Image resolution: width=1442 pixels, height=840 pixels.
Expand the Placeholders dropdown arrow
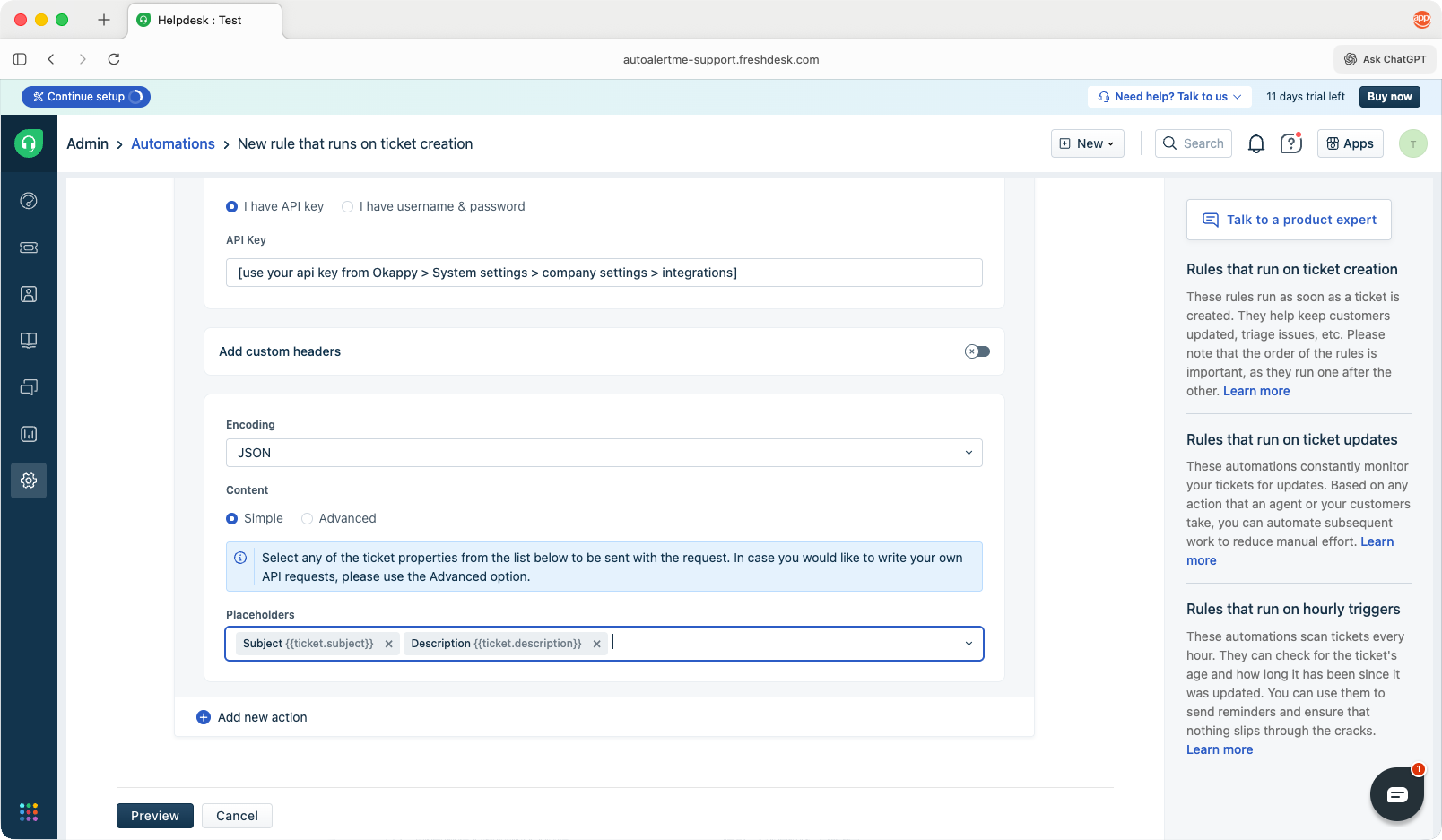point(969,644)
